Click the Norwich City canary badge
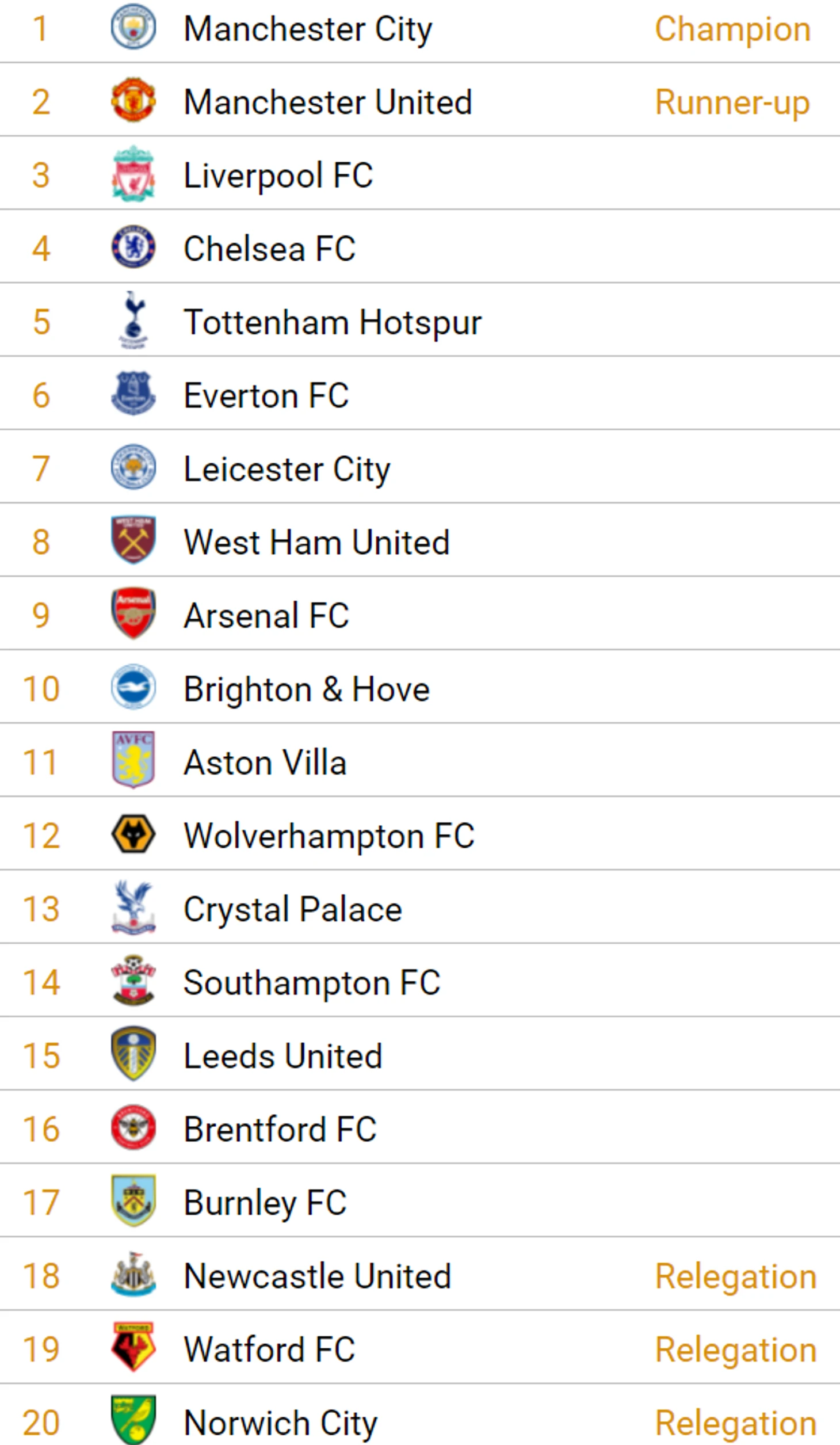This screenshot has height=1445, width=840. click(x=133, y=1420)
